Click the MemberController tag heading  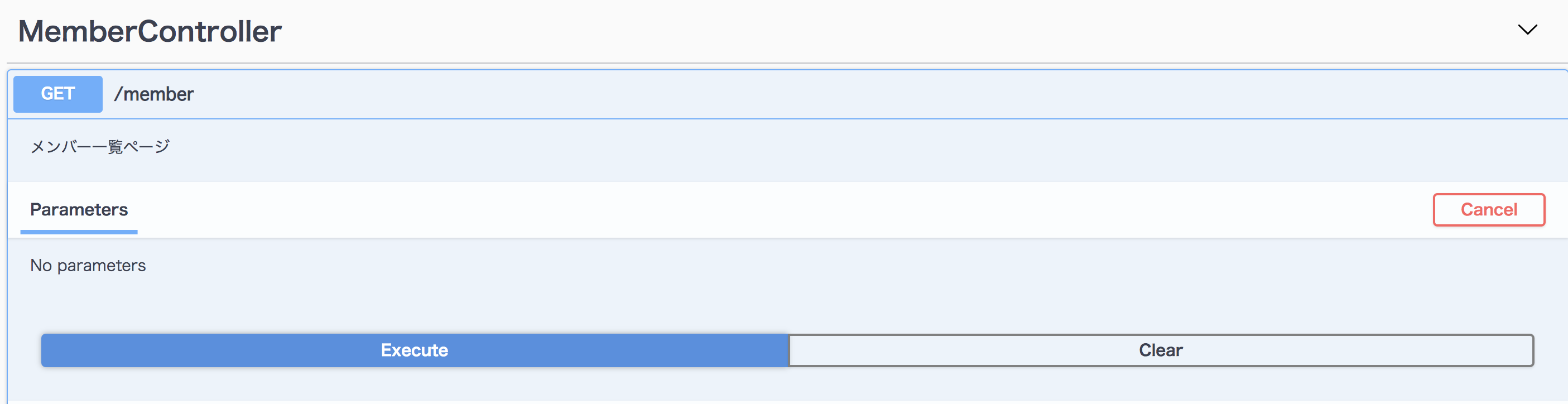(x=150, y=32)
